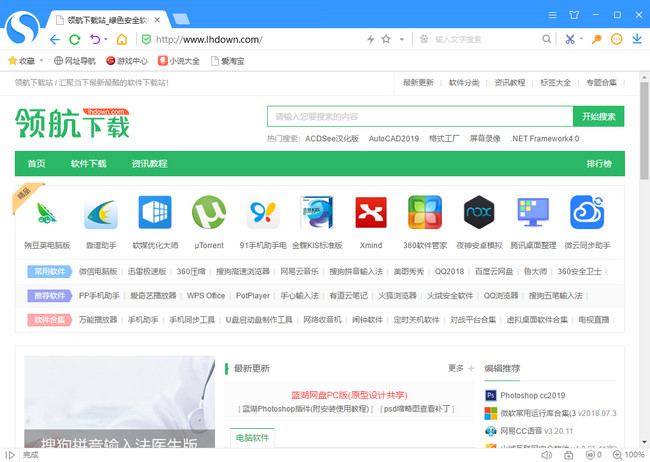Click the 腾讯桌面整理 icon

pyautogui.click(x=533, y=212)
